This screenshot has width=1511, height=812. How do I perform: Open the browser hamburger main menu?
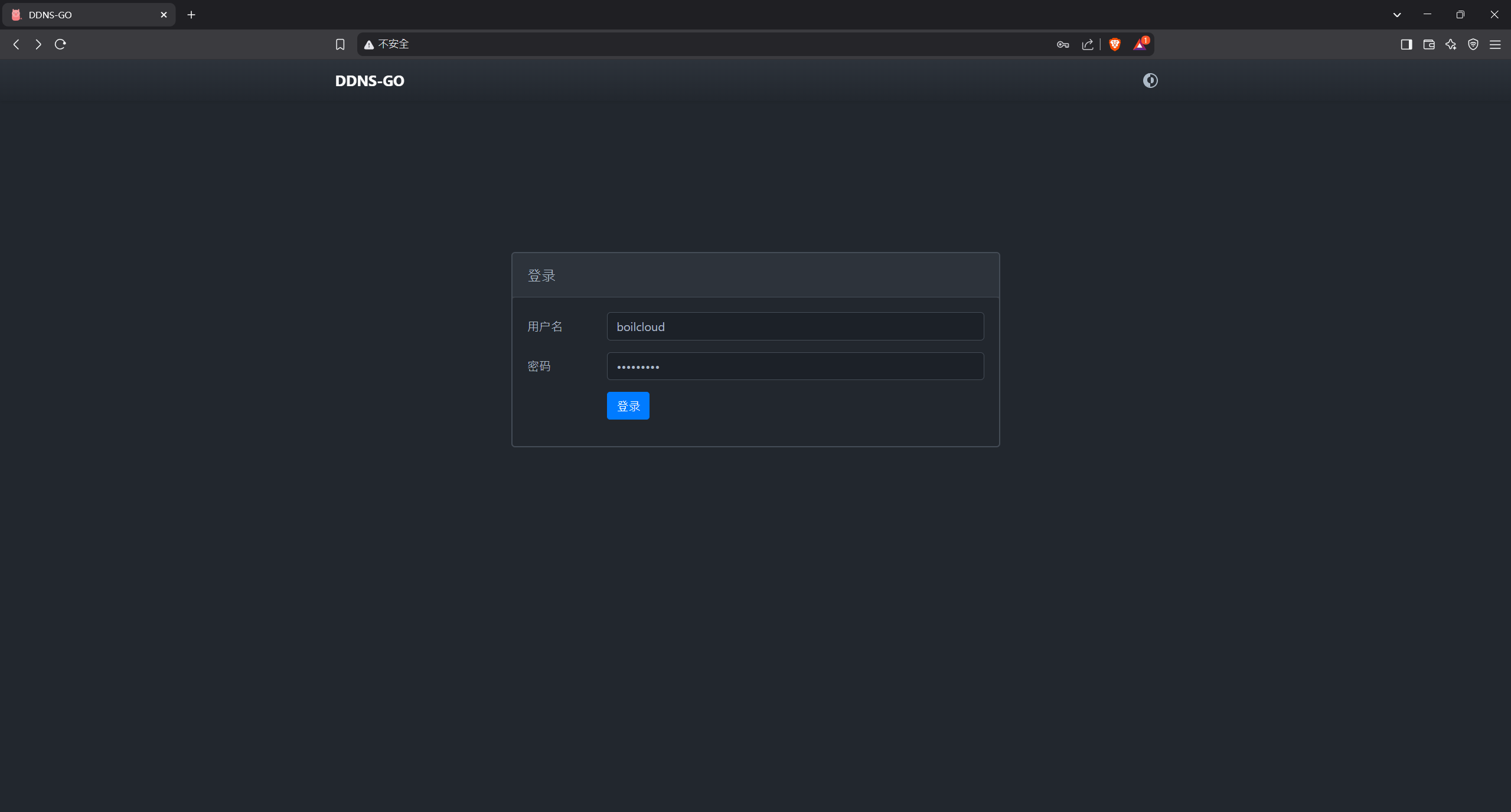tap(1495, 44)
